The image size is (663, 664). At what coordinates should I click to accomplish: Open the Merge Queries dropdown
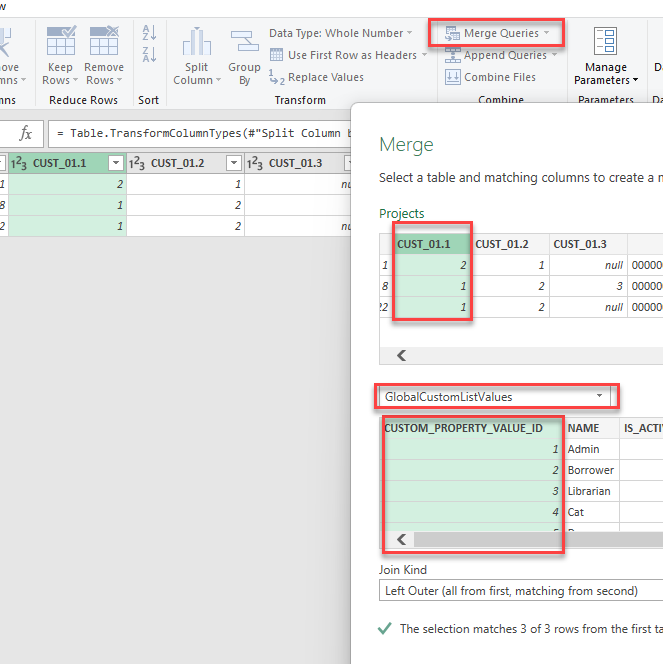point(547,33)
